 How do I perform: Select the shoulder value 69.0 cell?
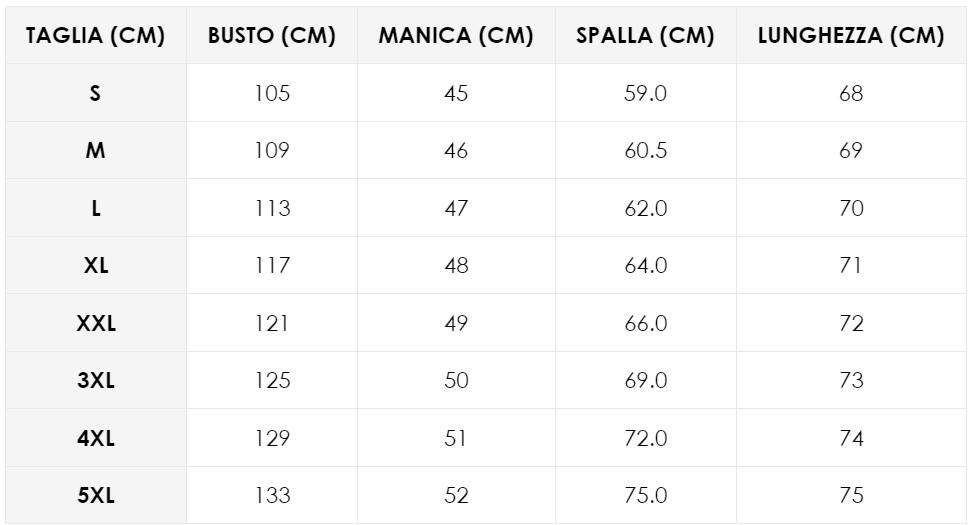click(x=645, y=380)
